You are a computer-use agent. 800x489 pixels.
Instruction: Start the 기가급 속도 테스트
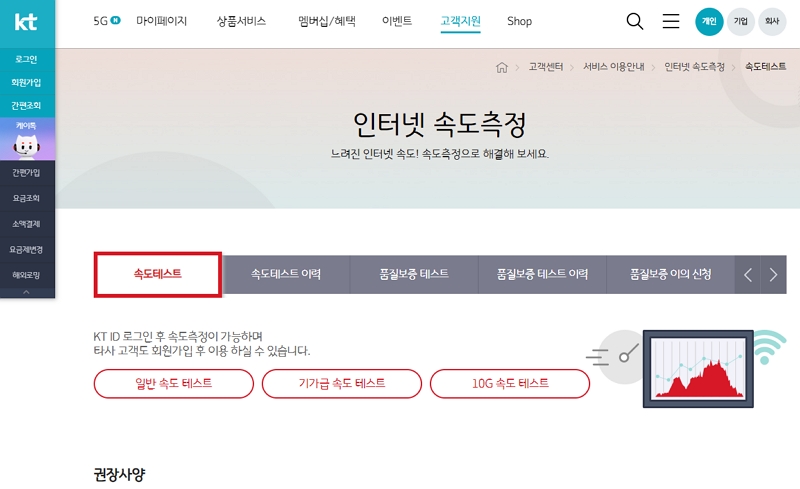(x=342, y=383)
